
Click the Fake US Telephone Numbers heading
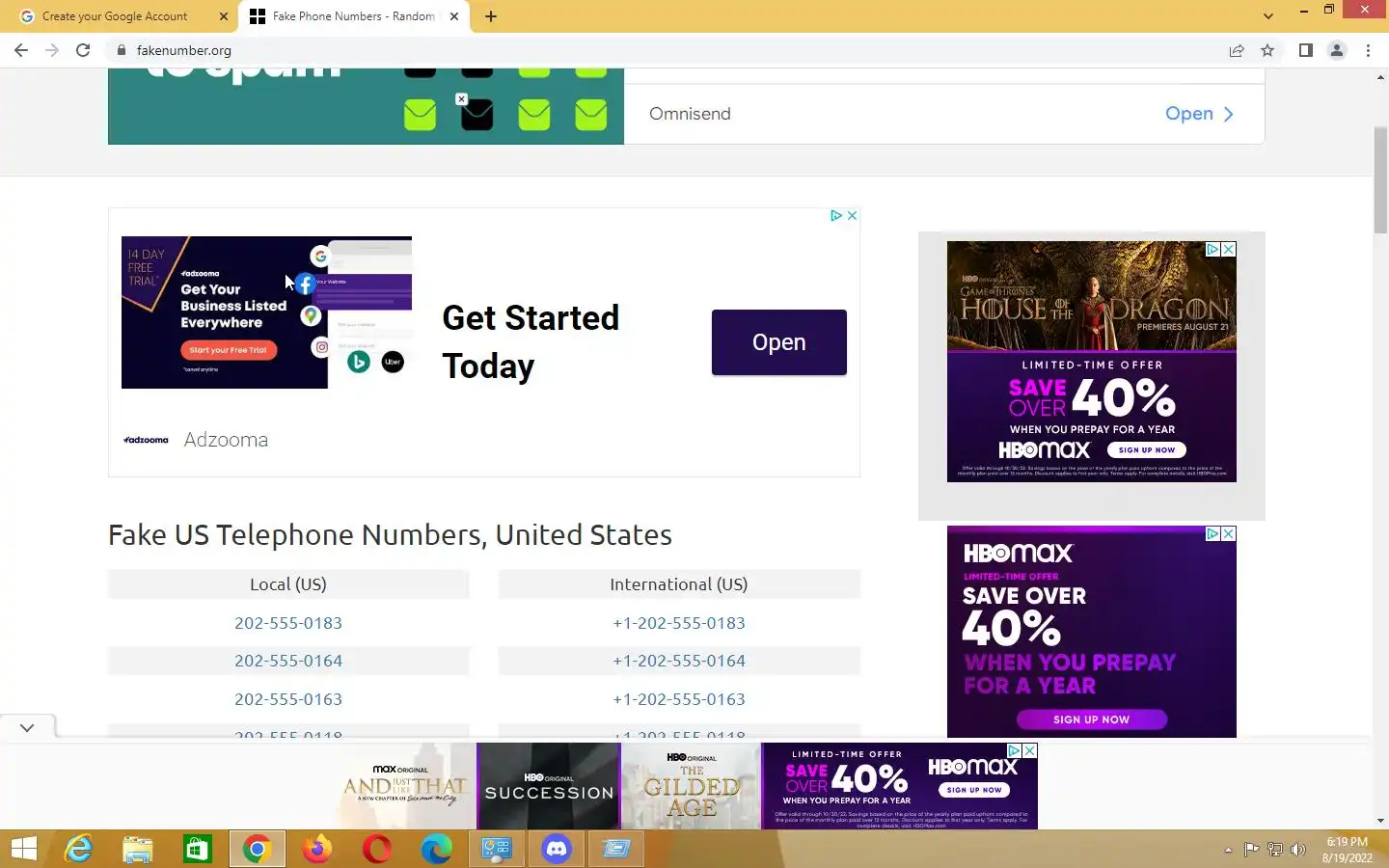tap(390, 535)
